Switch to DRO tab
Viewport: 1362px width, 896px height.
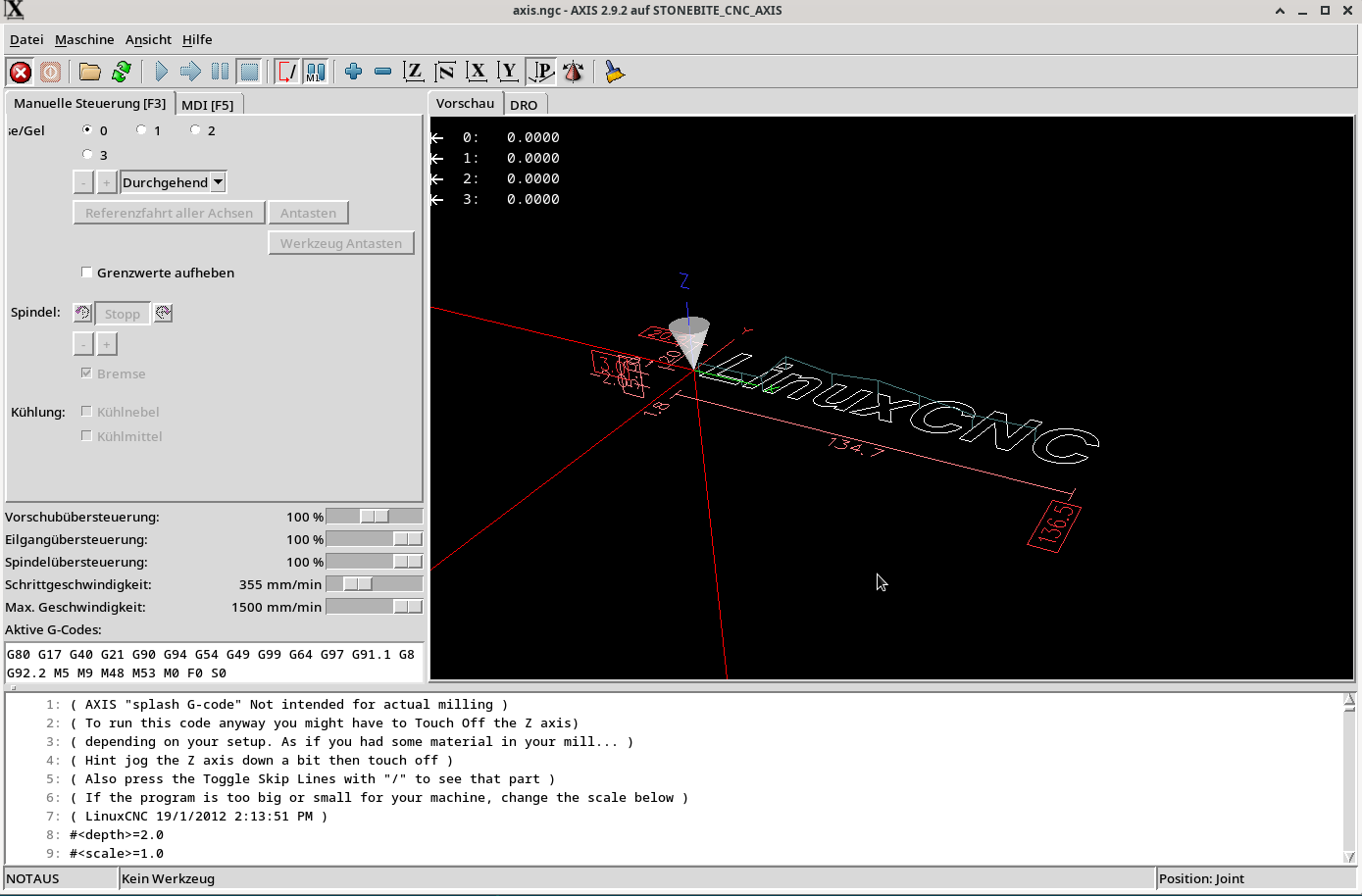[524, 105]
